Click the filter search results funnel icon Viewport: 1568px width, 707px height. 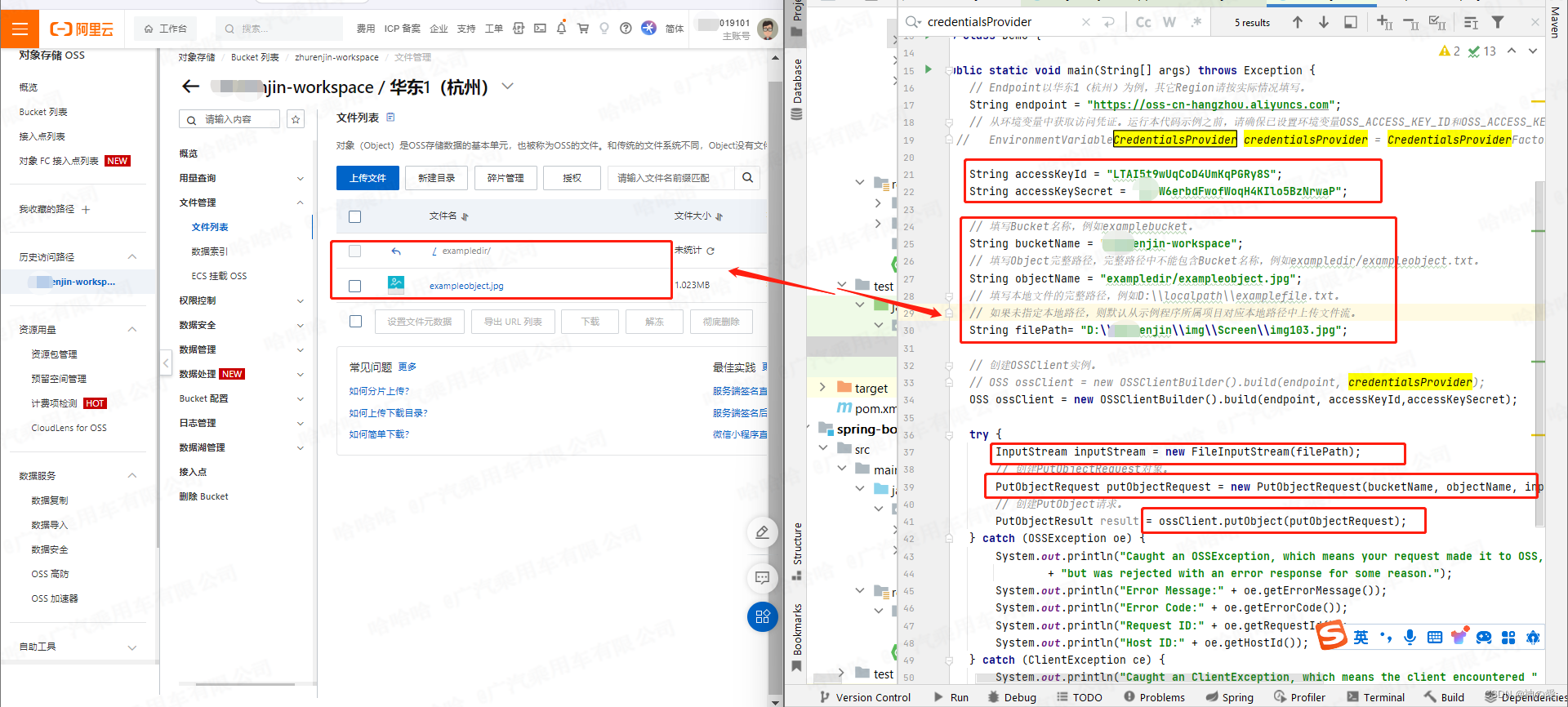(1498, 22)
